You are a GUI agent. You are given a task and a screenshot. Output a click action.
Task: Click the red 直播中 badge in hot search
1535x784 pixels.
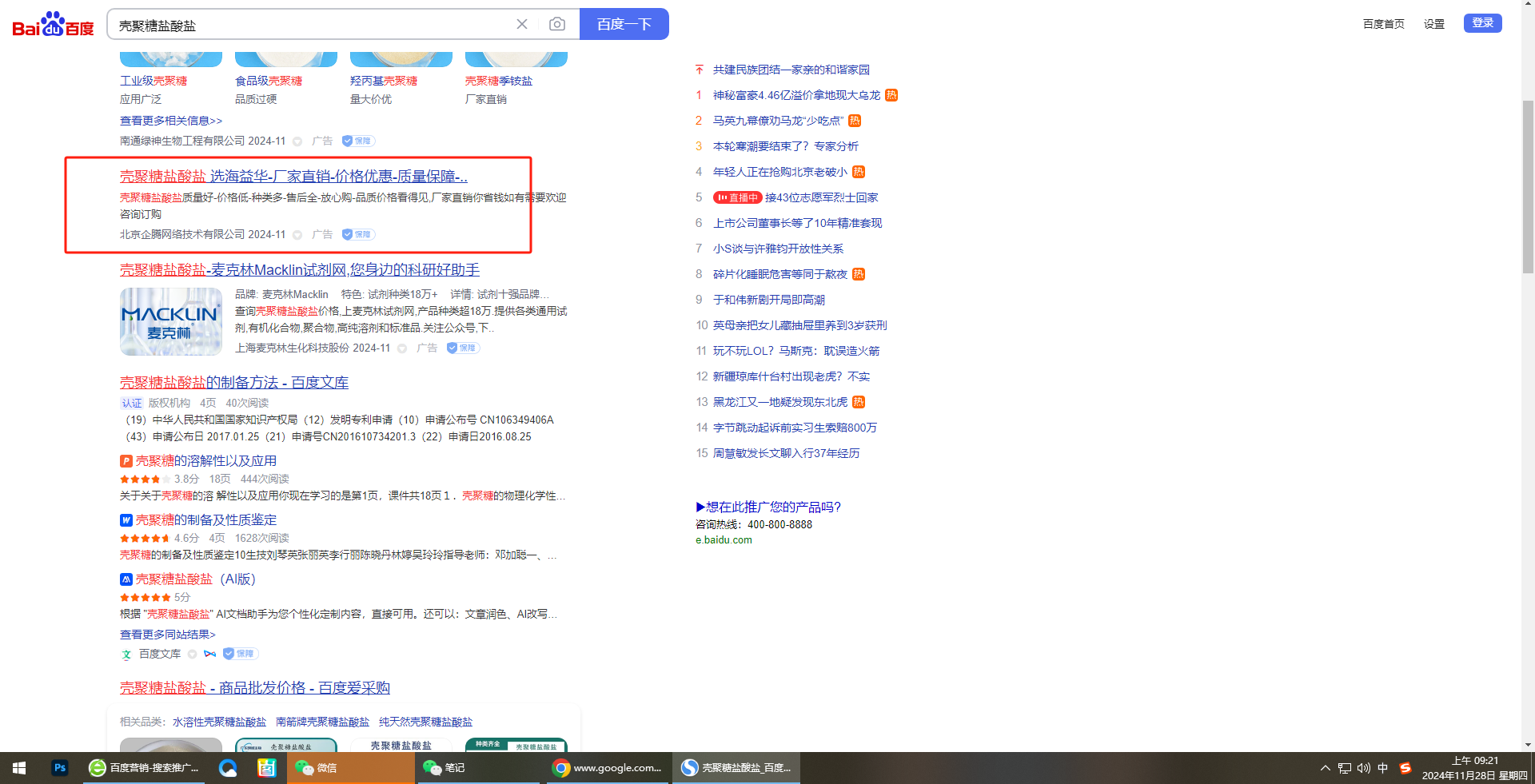click(736, 197)
